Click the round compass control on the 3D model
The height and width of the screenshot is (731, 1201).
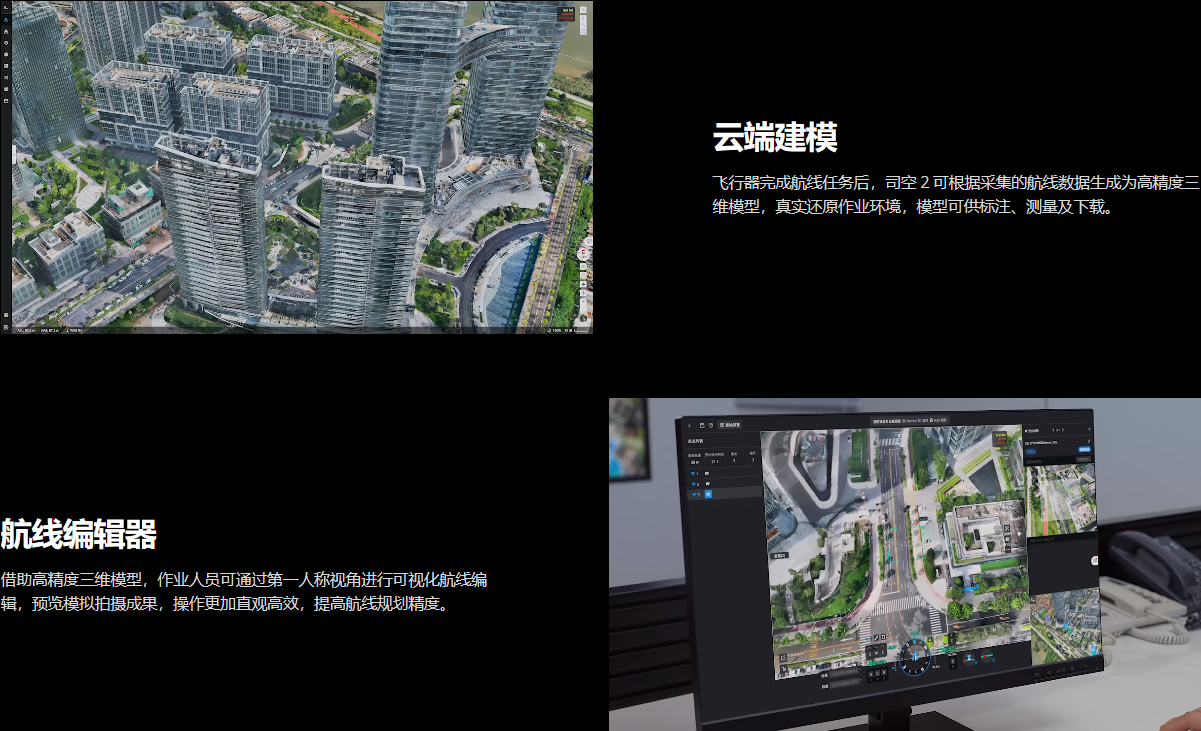583,254
